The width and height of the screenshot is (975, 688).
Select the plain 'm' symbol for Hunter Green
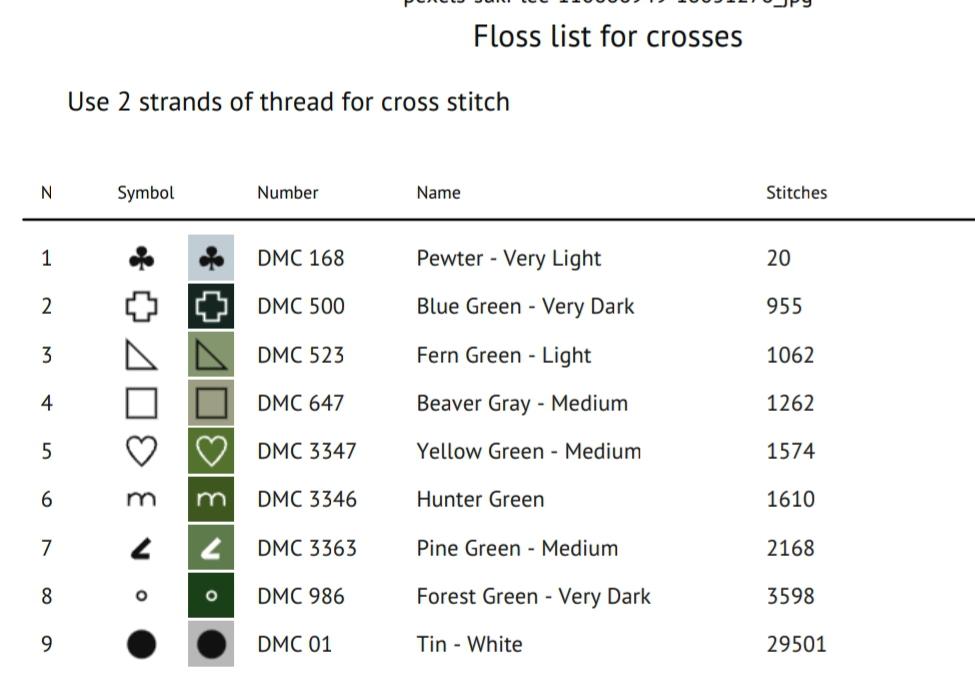pyautogui.click(x=141, y=500)
